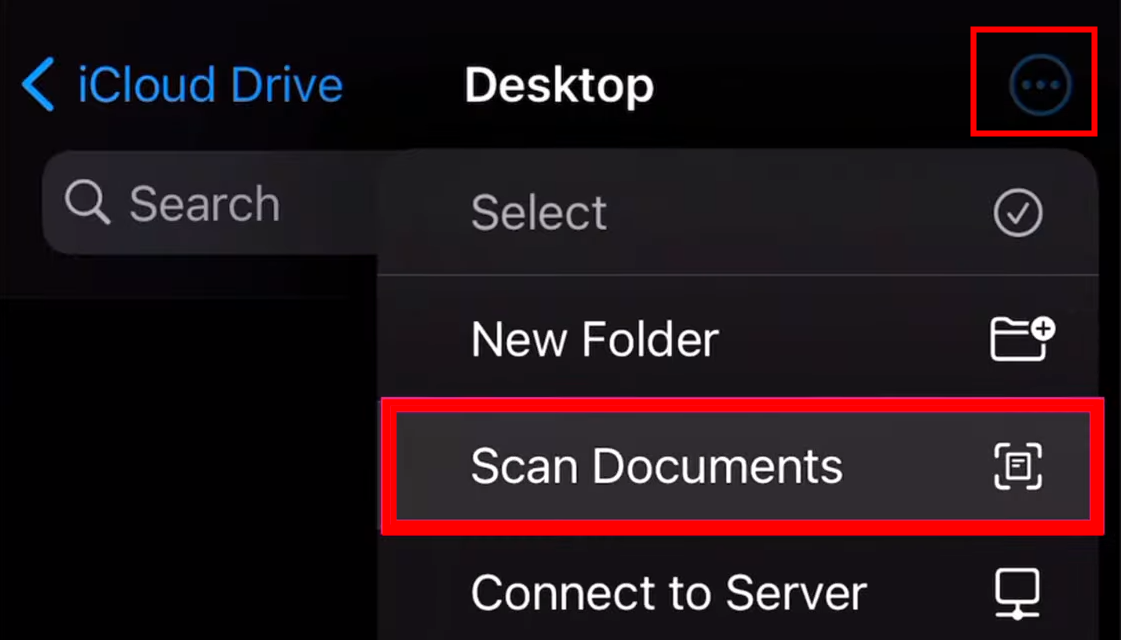
Task: Focus the Search field
Action: click(211, 202)
